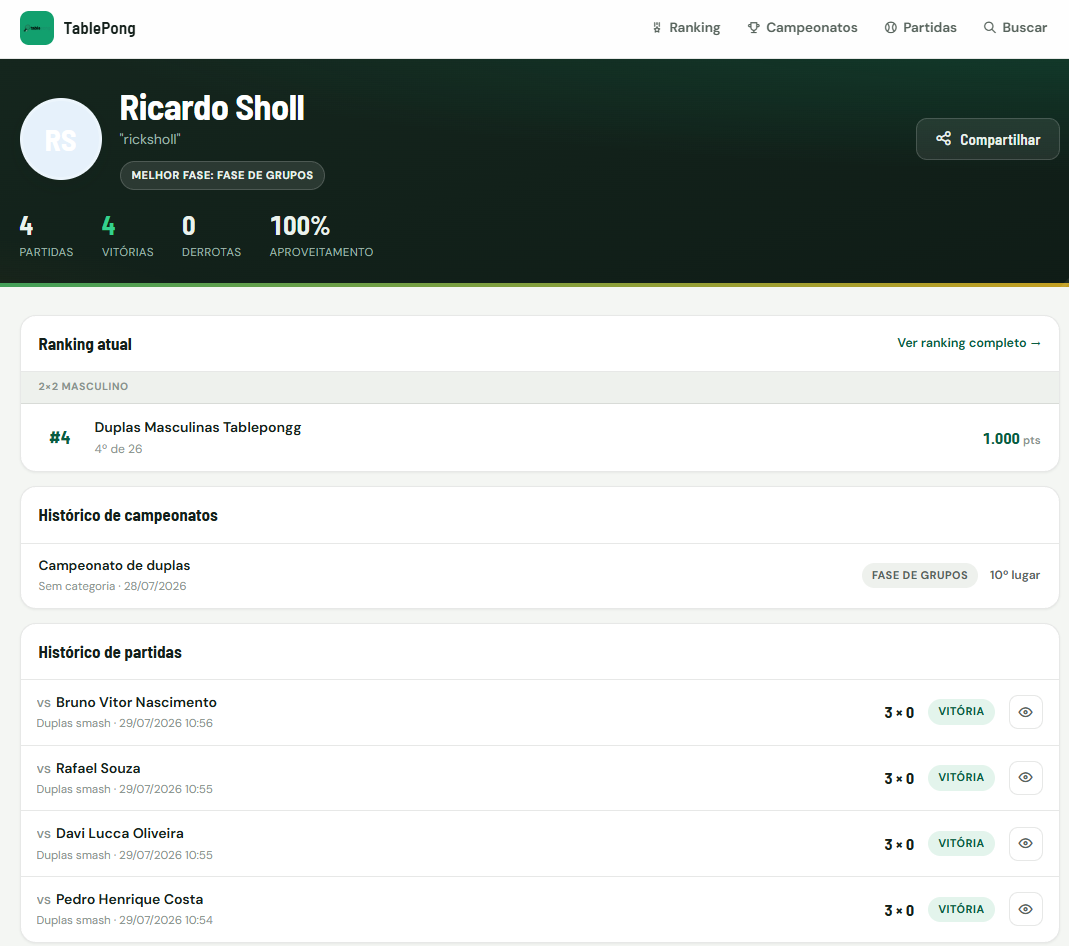The height and width of the screenshot is (946, 1069).
Task: Click the Vitória badge for Rafael Souza
Action: pos(961,778)
